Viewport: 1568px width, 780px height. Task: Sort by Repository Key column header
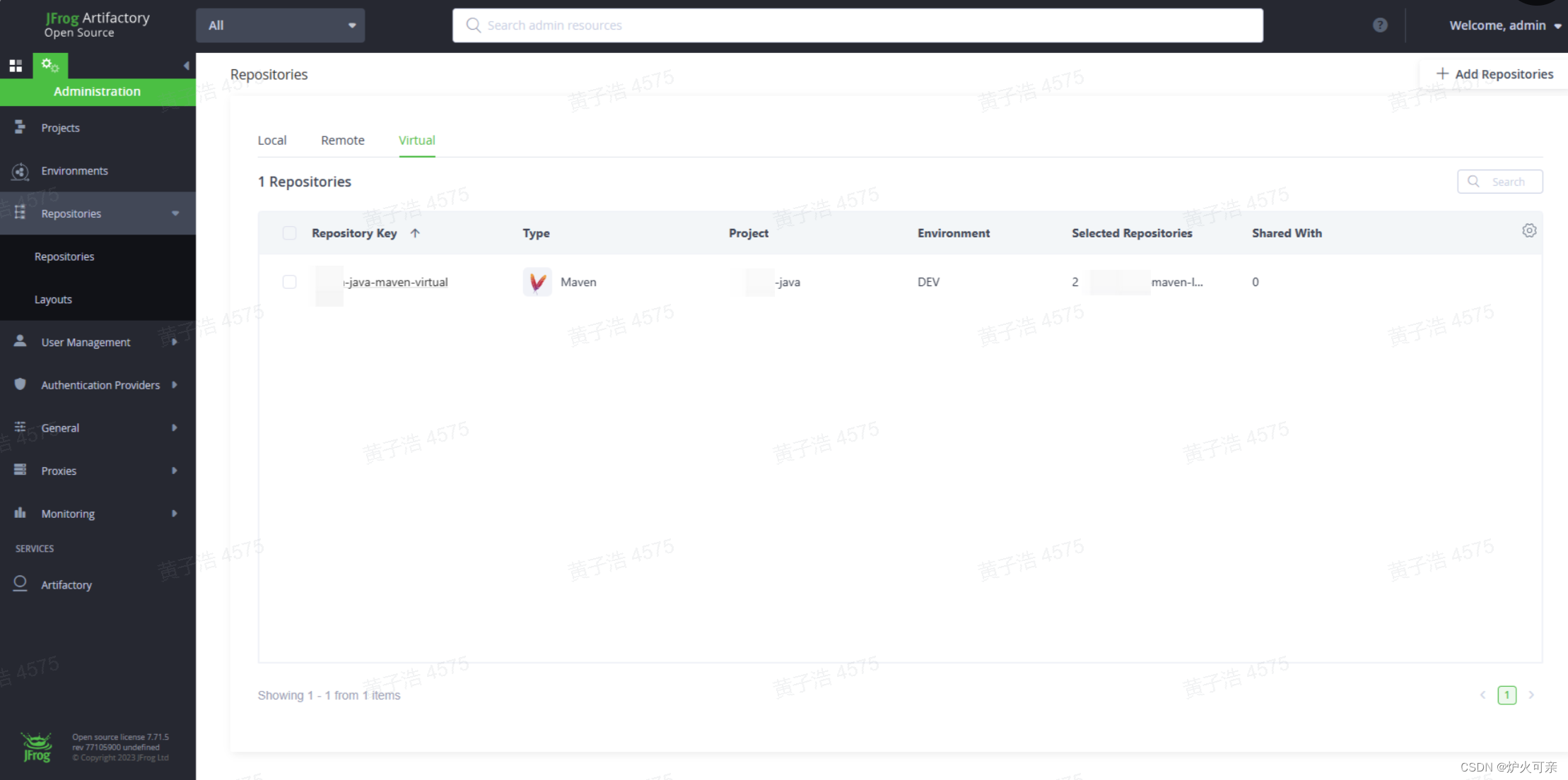(354, 233)
